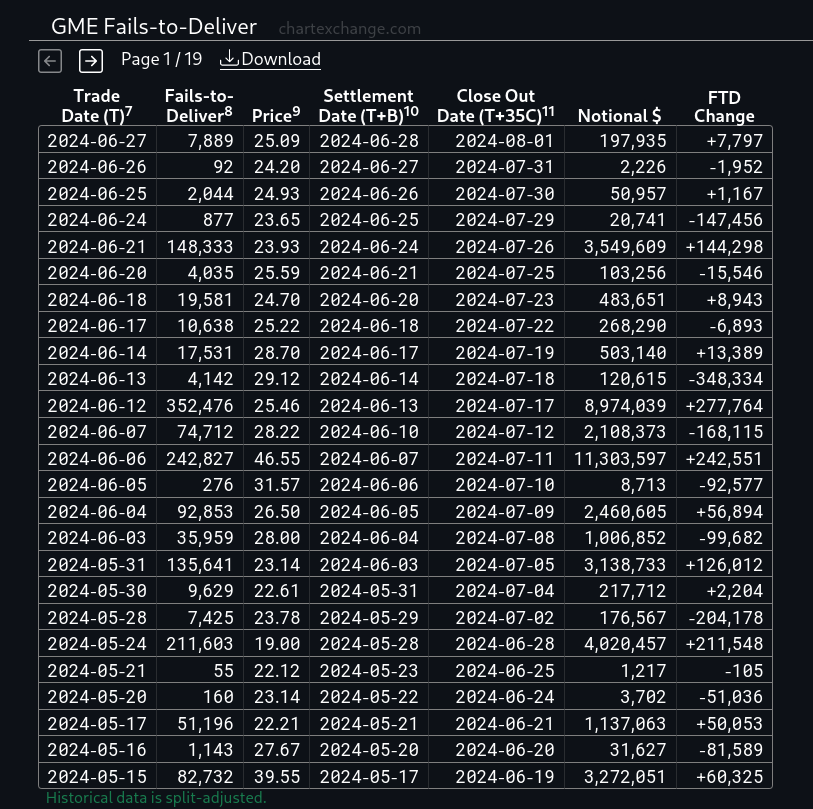
Task: Select fails-to-deliver value 7,889
Action: tap(200, 141)
